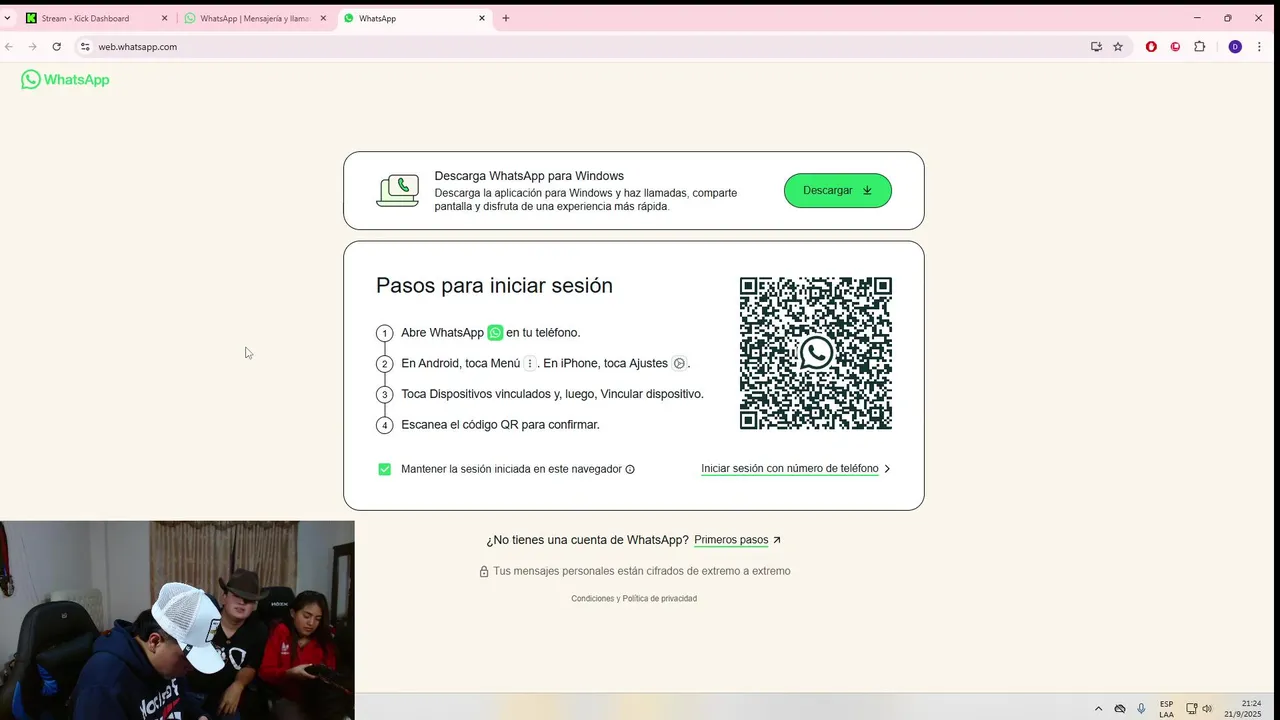Click chevron arrow after número de teléfono

887,469
